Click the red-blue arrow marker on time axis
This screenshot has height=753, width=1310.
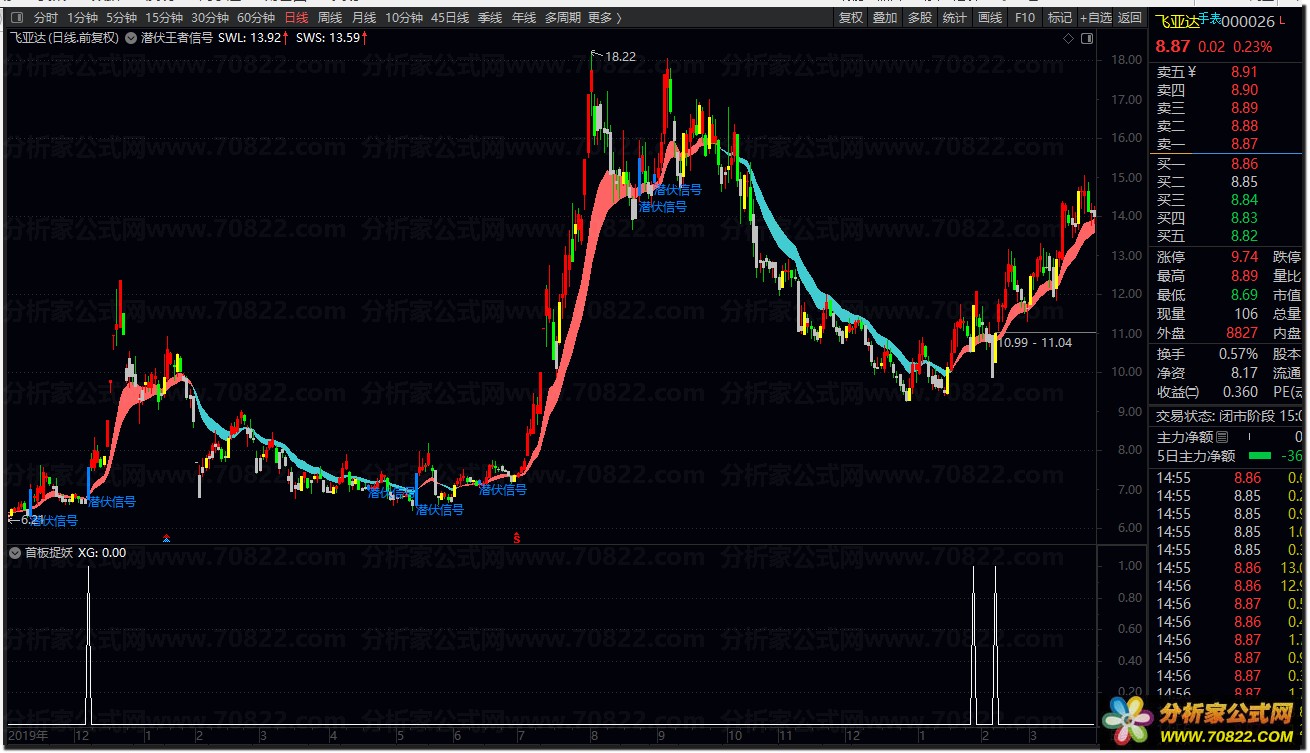[166, 538]
